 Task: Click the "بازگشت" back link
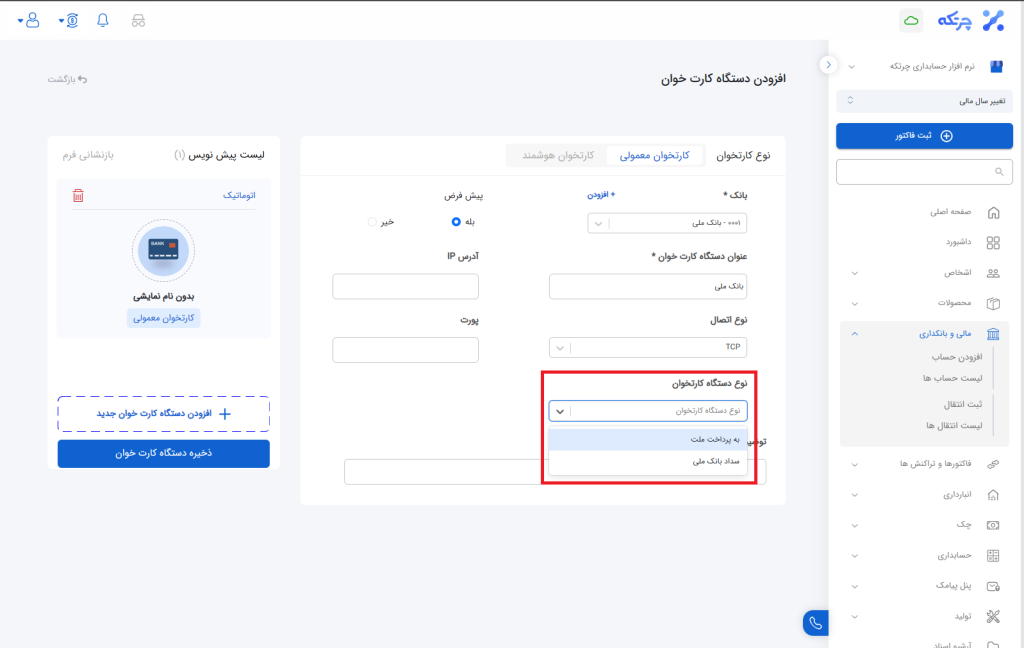tap(68, 79)
